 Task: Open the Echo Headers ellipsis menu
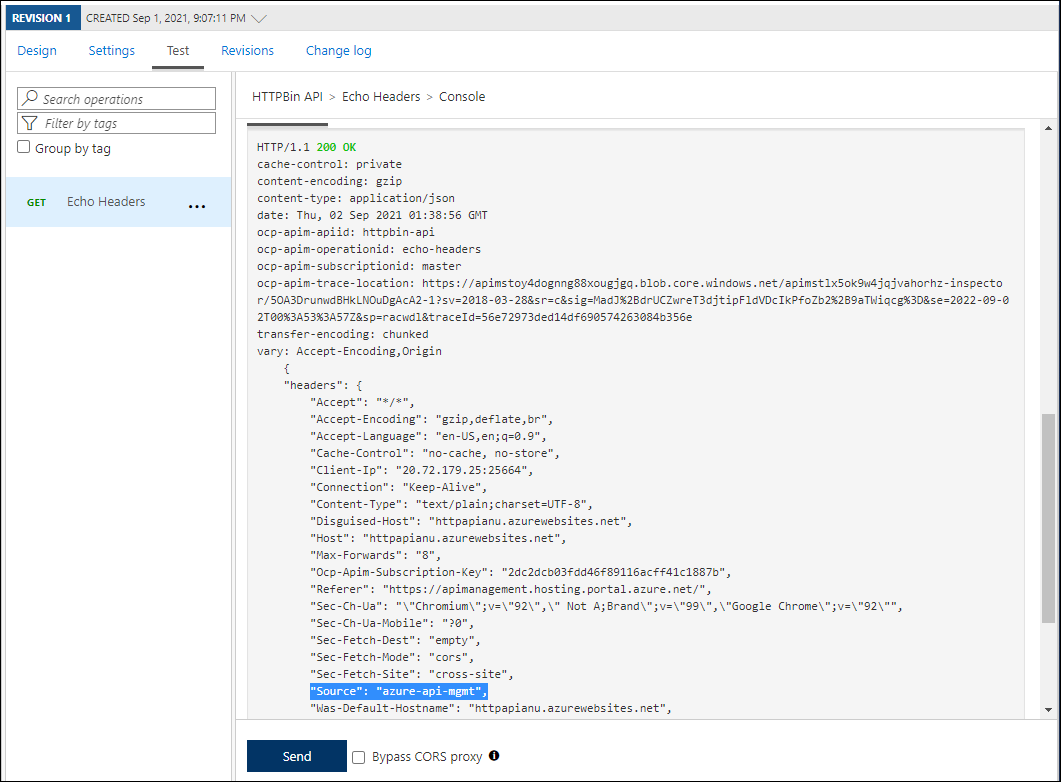click(197, 206)
